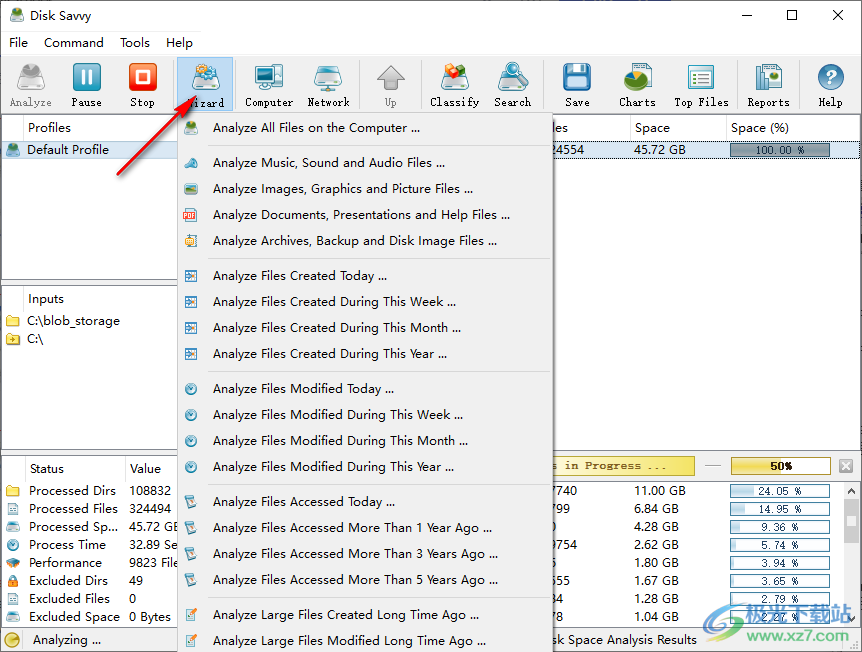This screenshot has width=862, height=652.
Task: Choose Analyze Files Modified During This Month
Action: (x=365, y=440)
